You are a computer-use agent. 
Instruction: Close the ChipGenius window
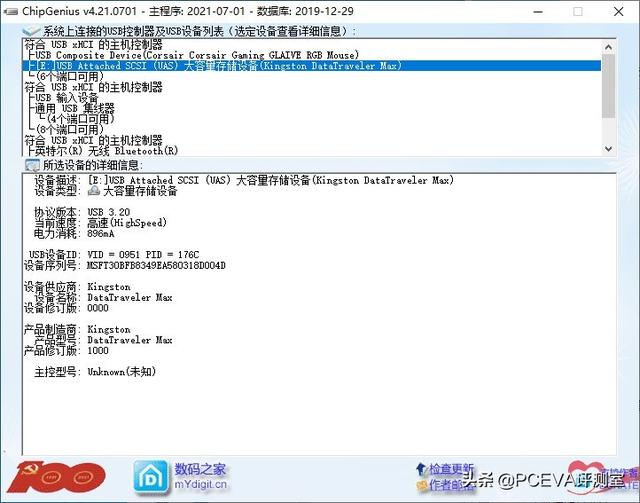tap(618, 11)
